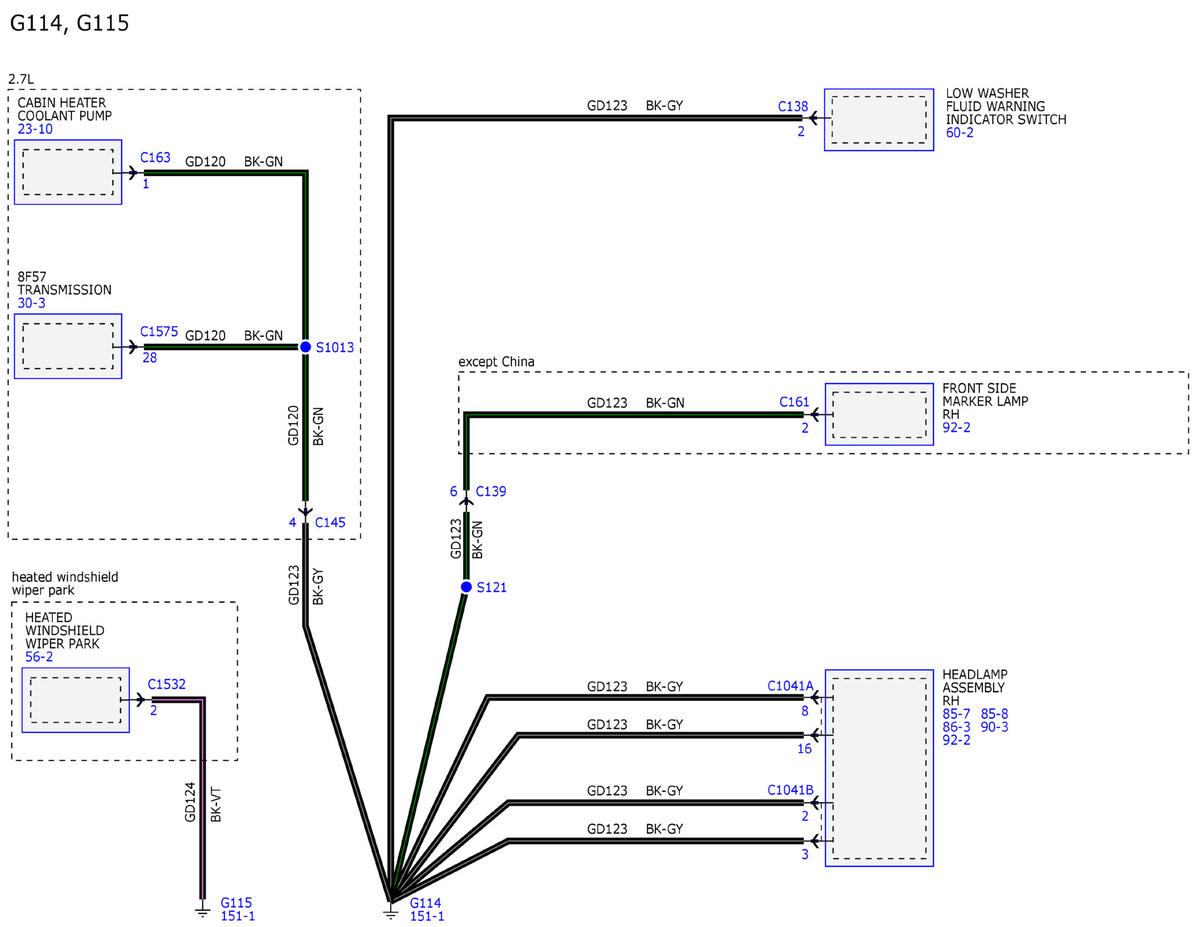This screenshot has width=1200, height=927.
Task: Click the C145 inline connector label
Action: (x=330, y=523)
